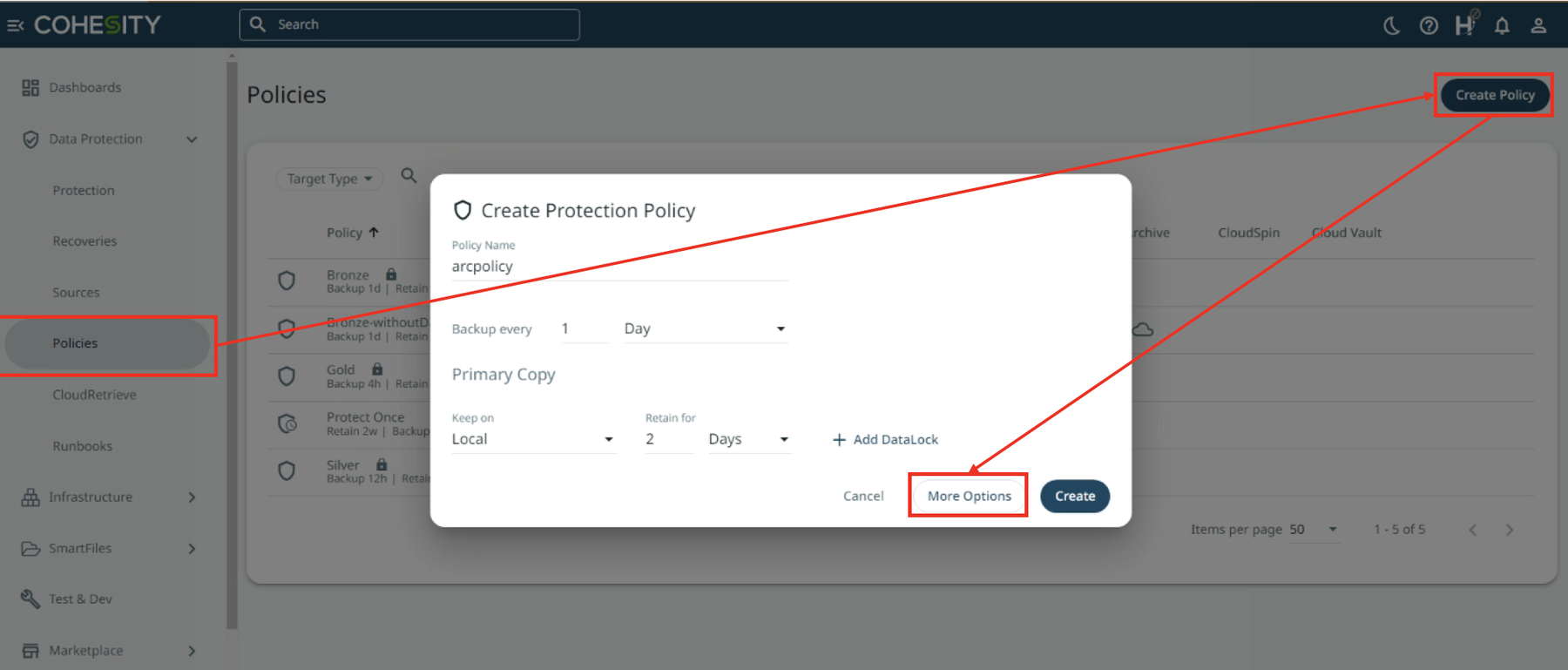The width and height of the screenshot is (1568, 670).
Task: Click the Policy column sort arrow
Action: click(x=374, y=233)
